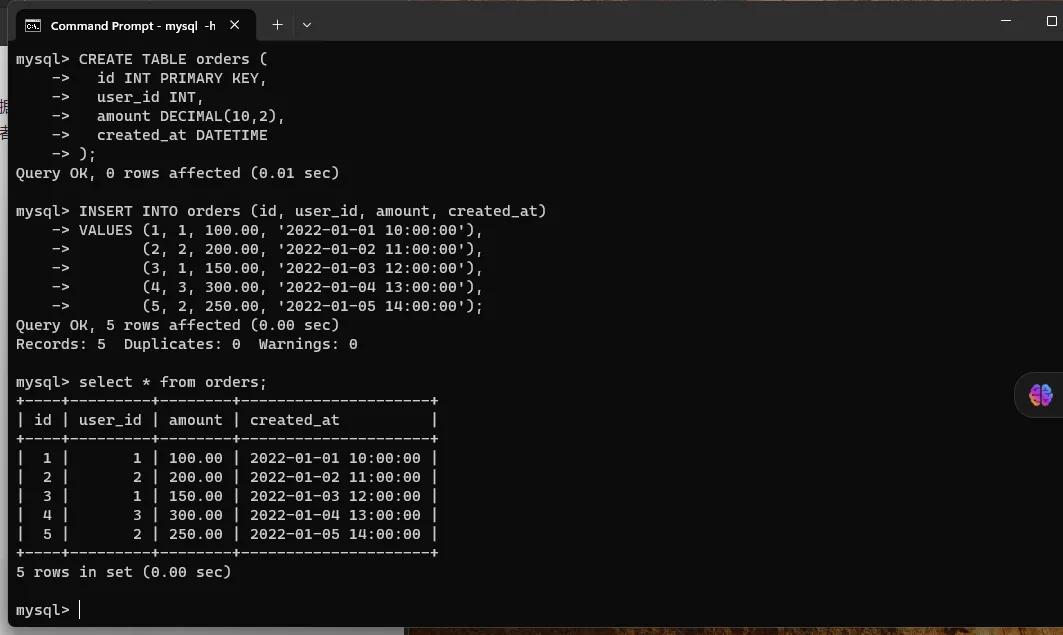Click the cursor at the last mysql> prompt

80,610
